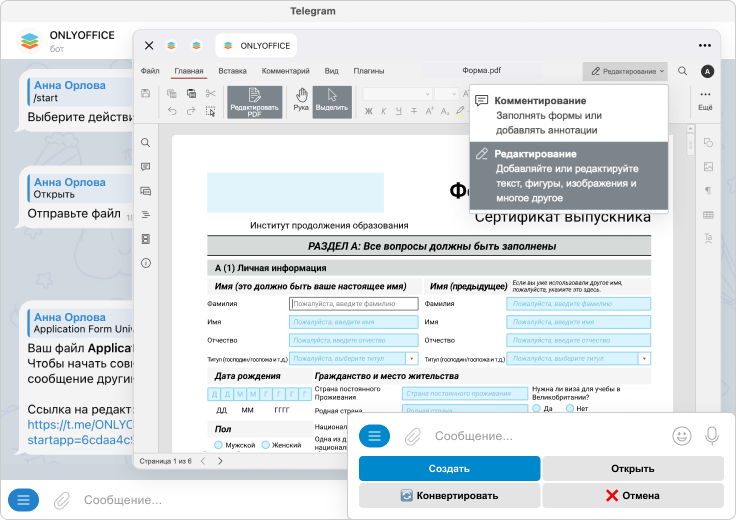Apply superscript formatting
The width and height of the screenshot is (736, 520).
(x=429, y=111)
